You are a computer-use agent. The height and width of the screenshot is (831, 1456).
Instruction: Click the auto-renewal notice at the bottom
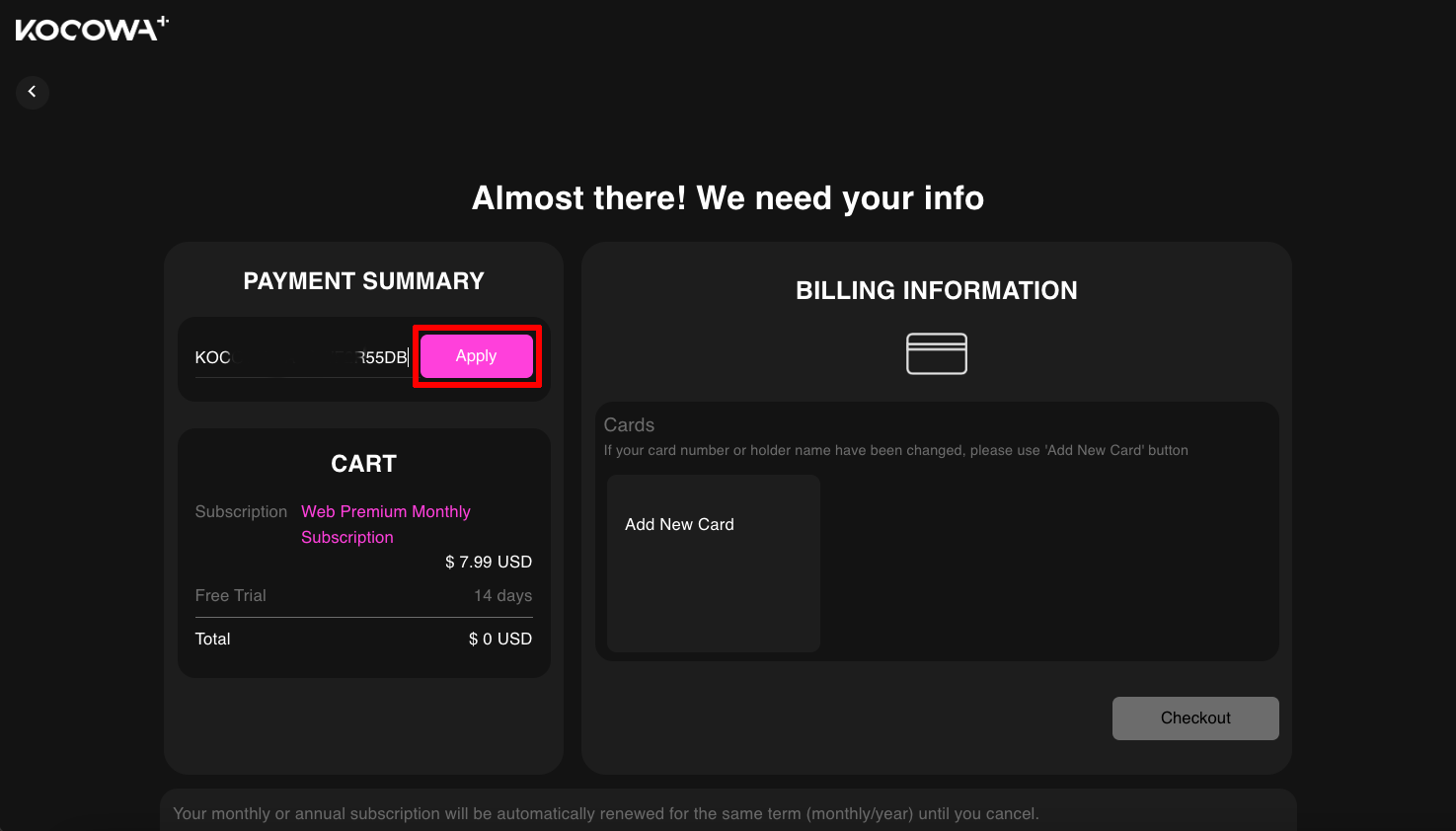pos(606,813)
